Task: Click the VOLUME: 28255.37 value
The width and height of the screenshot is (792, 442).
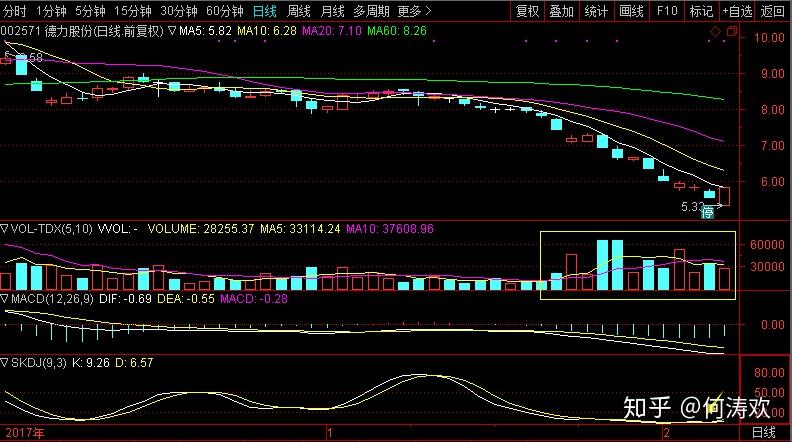Action: (201, 229)
